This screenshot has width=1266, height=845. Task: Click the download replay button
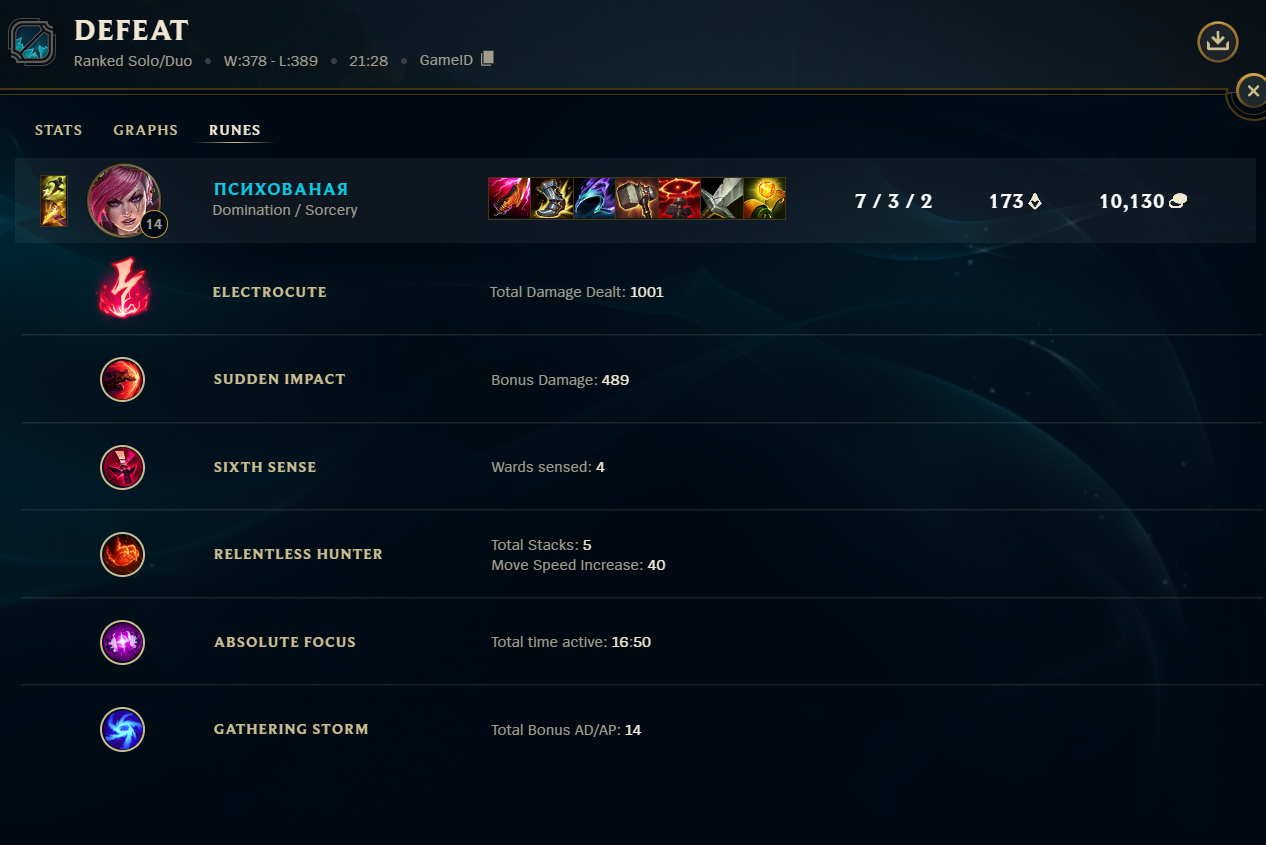point(1217,42)
